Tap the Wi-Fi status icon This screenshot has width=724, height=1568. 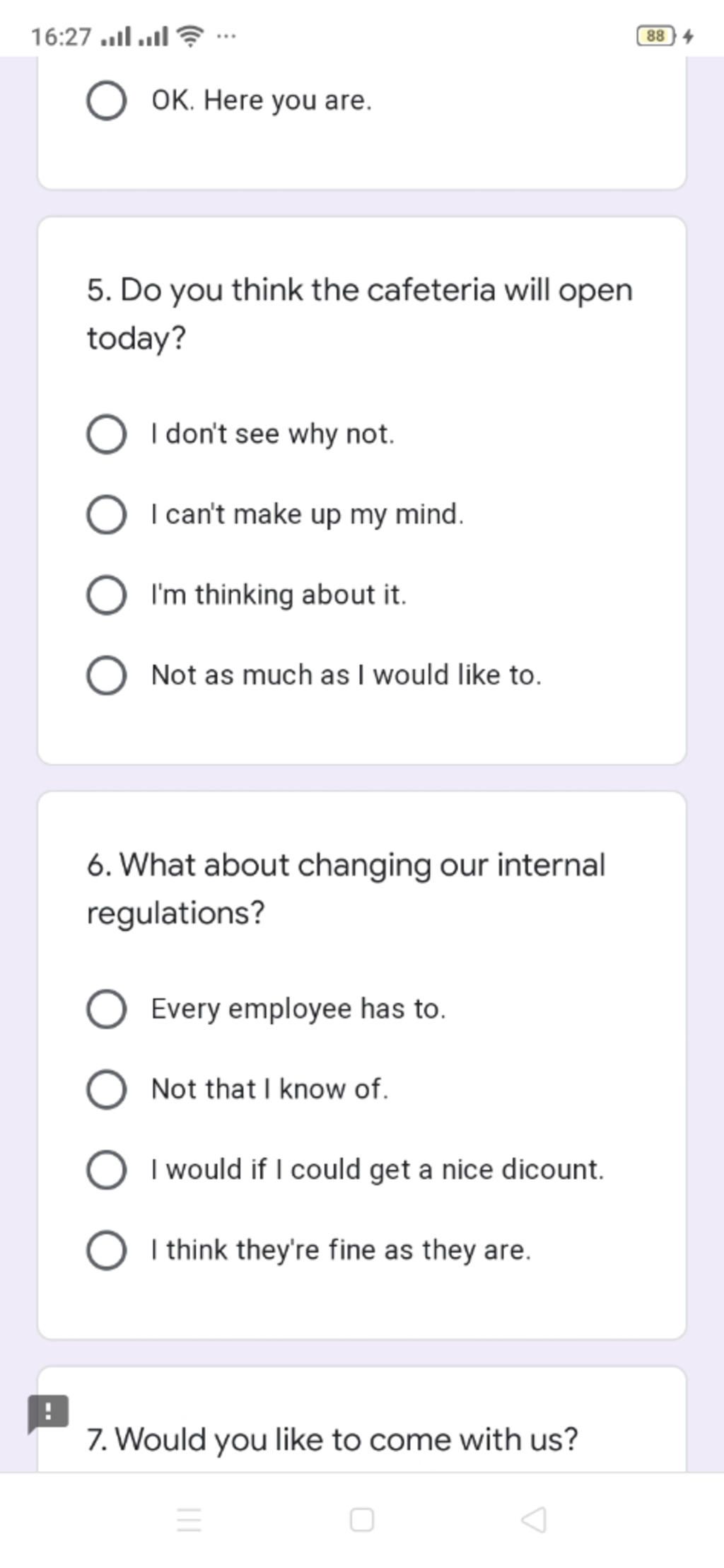coord(189,35)
